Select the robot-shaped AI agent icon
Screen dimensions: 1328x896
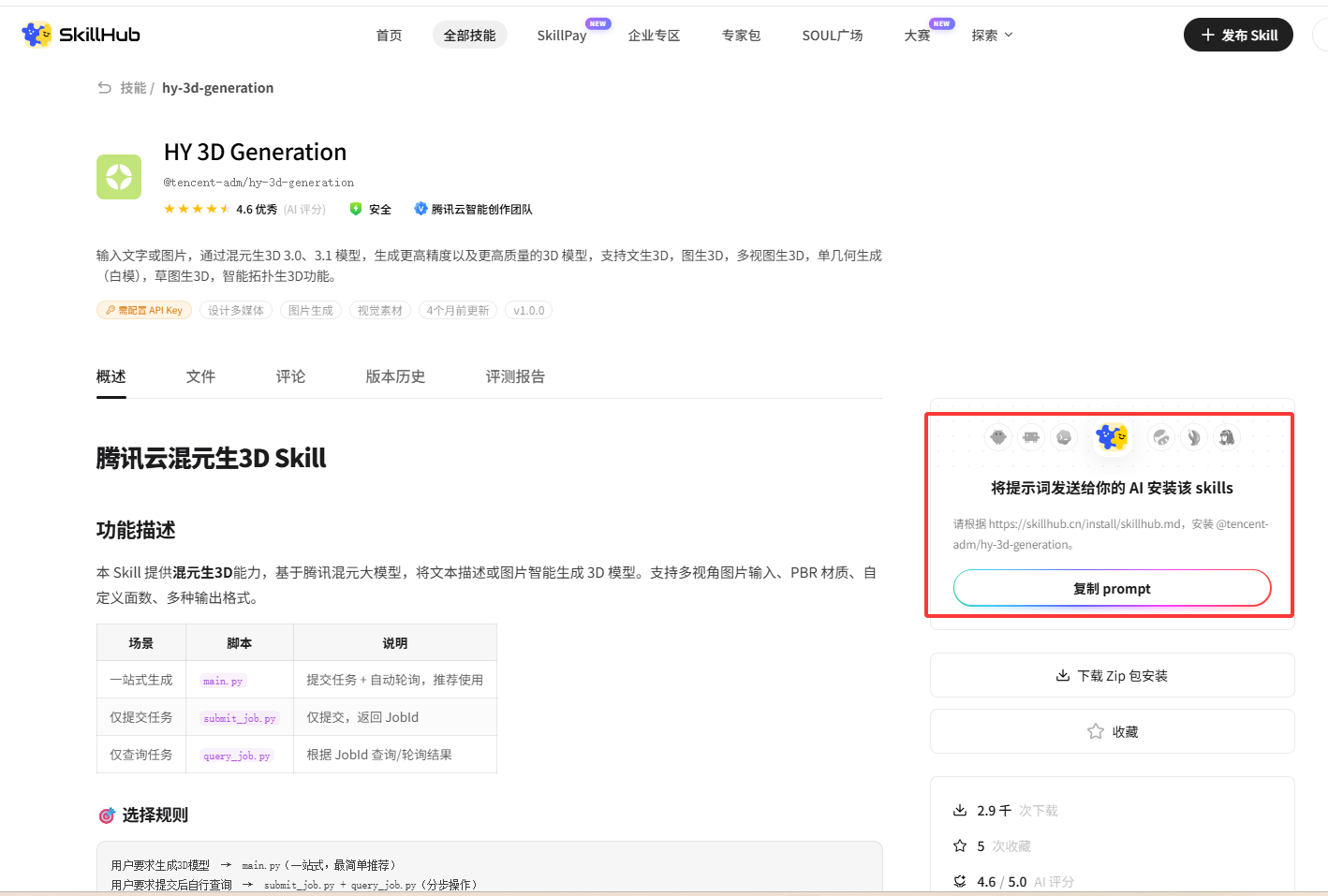(1031, 437)
